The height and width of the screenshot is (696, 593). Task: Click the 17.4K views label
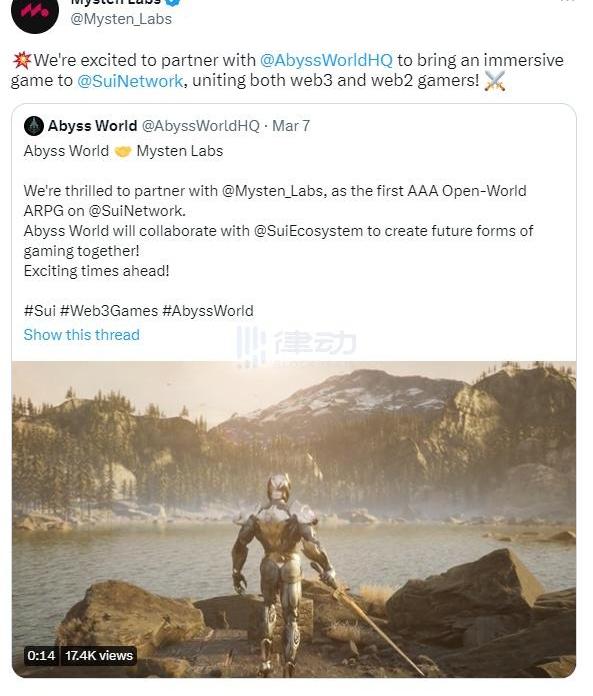[99, 656]
